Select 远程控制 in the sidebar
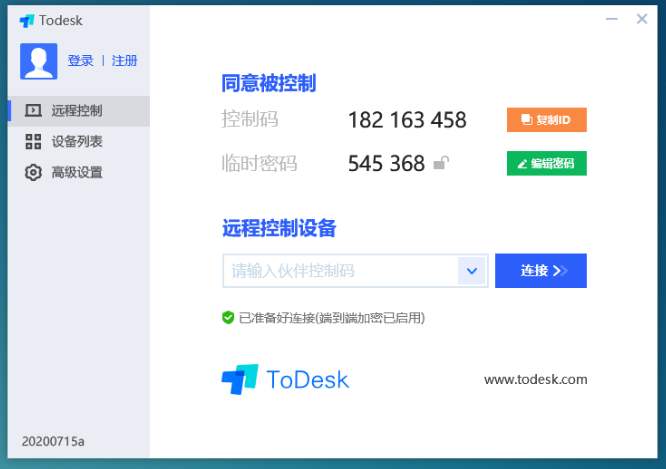666x469 pixels. (x=79, y=111)
